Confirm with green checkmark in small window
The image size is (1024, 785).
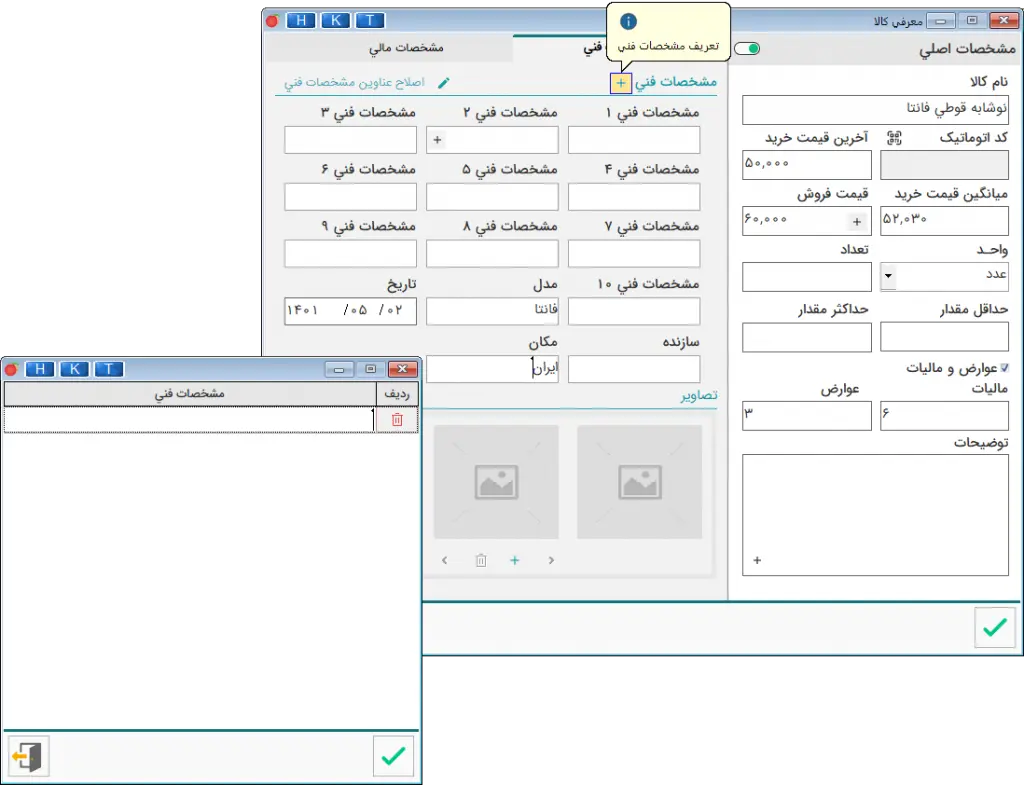coord(393,757)
